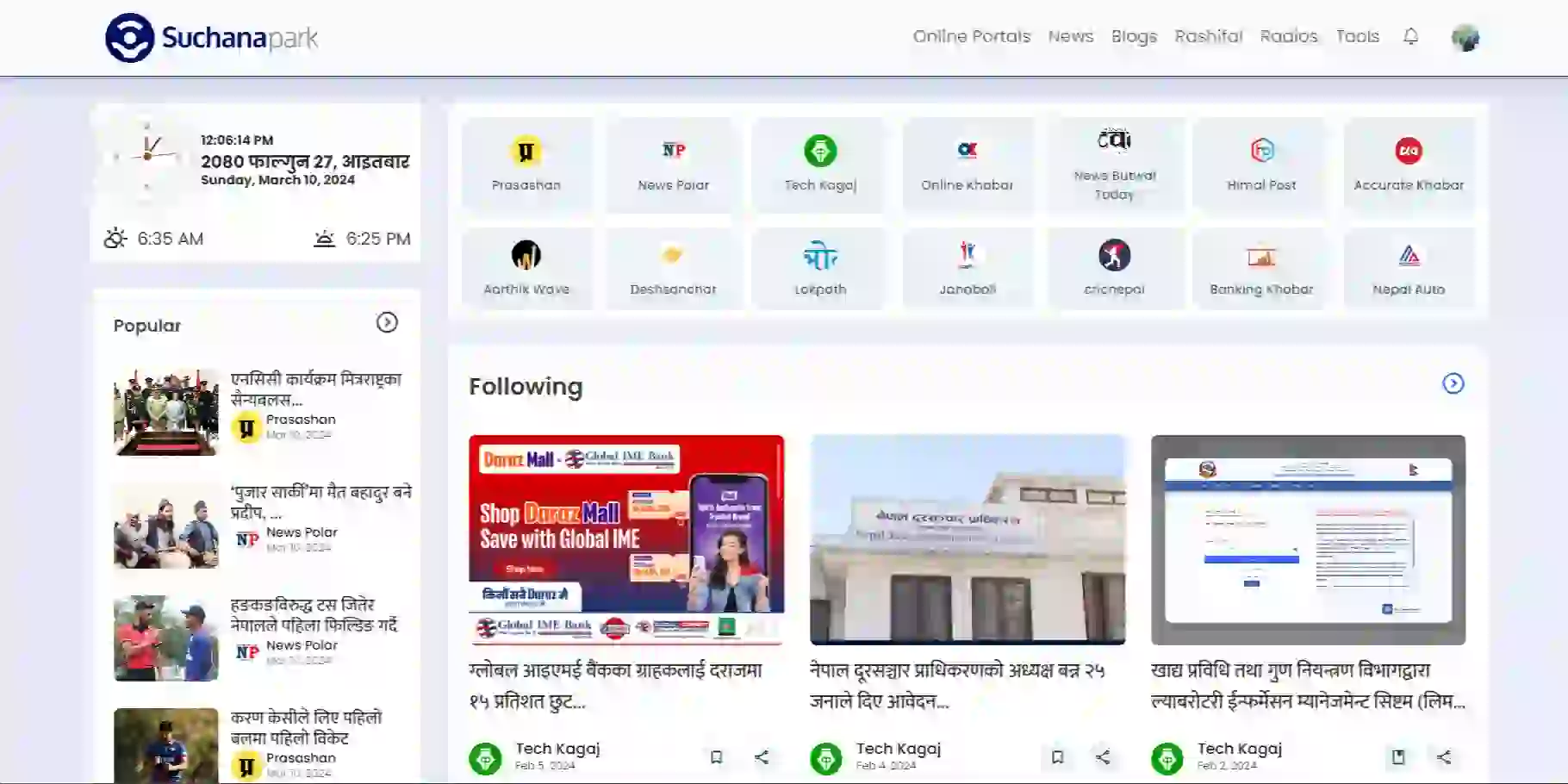This screenshot has height=784, width=1568.
Task: Open the notifications bell
Action: coord(1410,36)
